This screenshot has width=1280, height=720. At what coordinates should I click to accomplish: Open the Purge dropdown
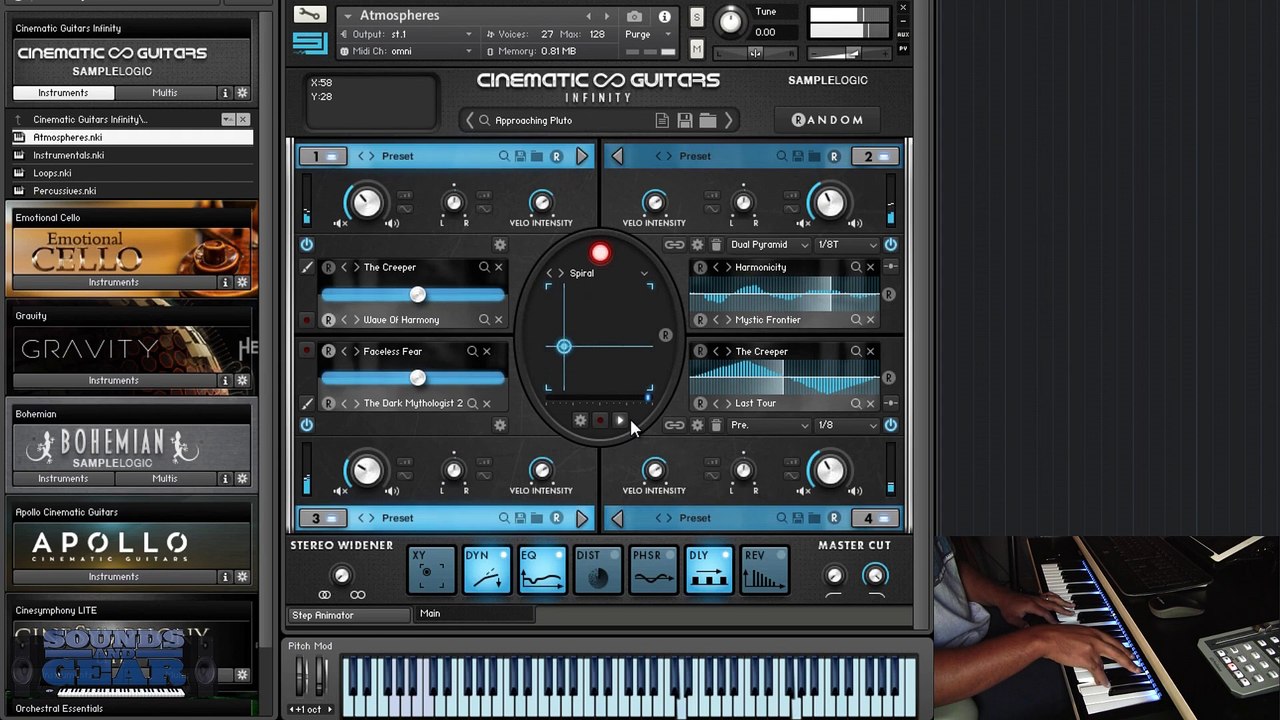click(x=648, y=34)
